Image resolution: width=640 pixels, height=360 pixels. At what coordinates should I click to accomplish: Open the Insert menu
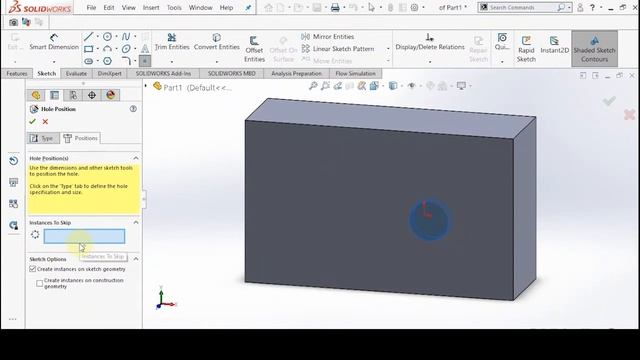(151, 7)
